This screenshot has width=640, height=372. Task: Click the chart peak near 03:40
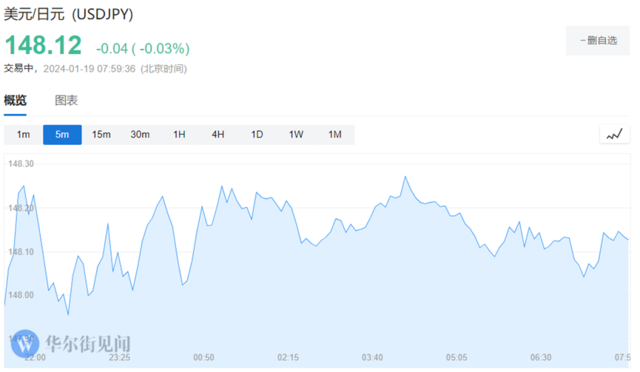pyautogui.click(x=405, y=177)
